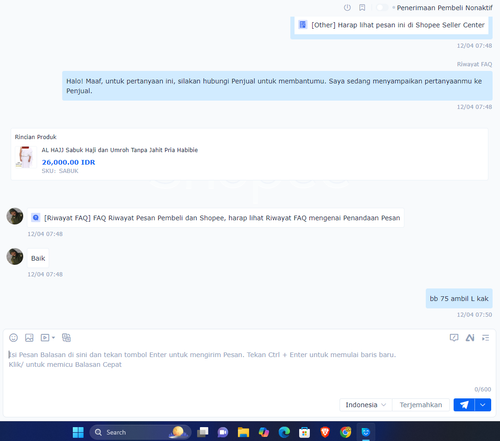Expand the send options dropdown arrow
The height and width of the screenshot is (441, 500).
(x=483, y=405)
